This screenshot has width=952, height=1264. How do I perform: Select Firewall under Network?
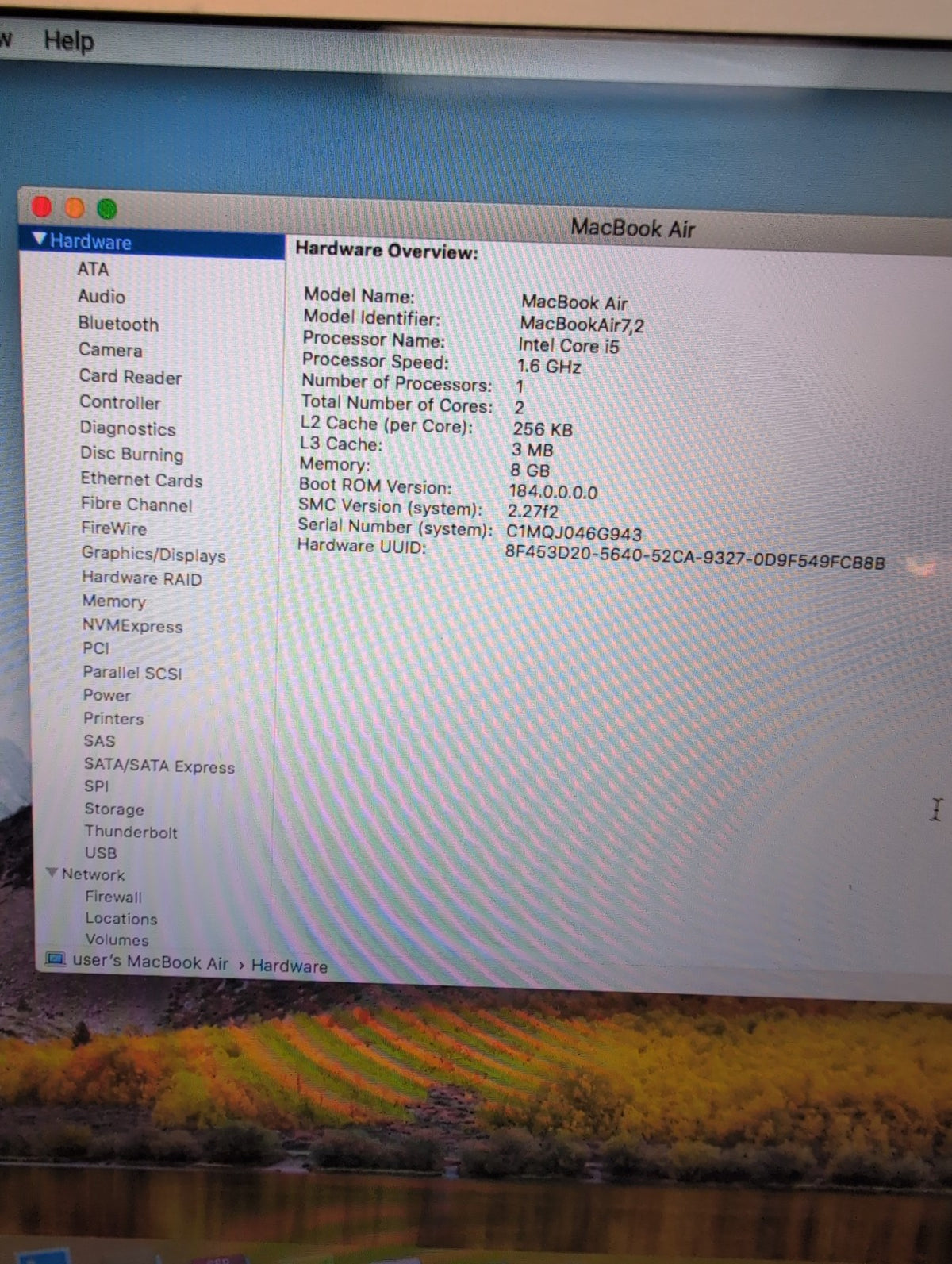pos(113,897)
